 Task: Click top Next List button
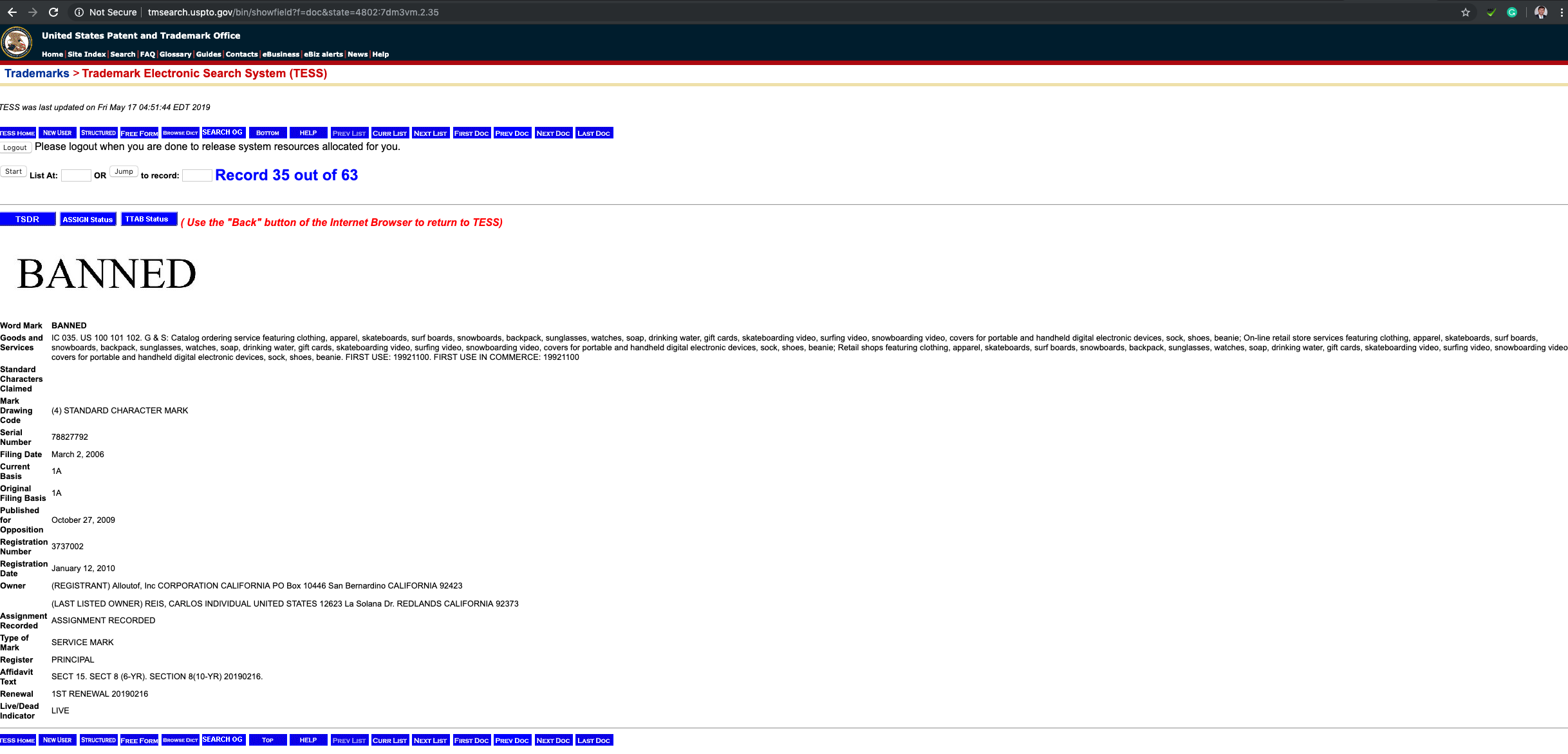(x=431, y=133)
